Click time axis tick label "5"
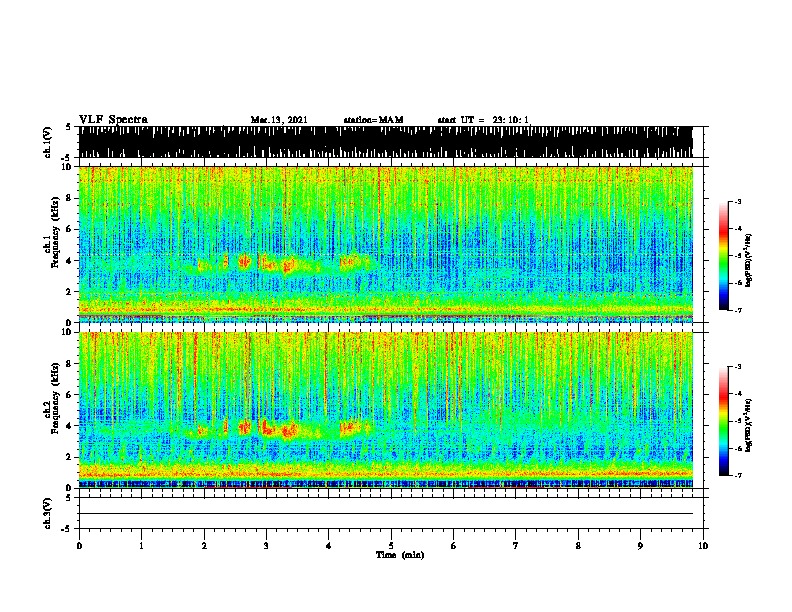The width and height of the screenshot is (792, 612). click(391, 546)
